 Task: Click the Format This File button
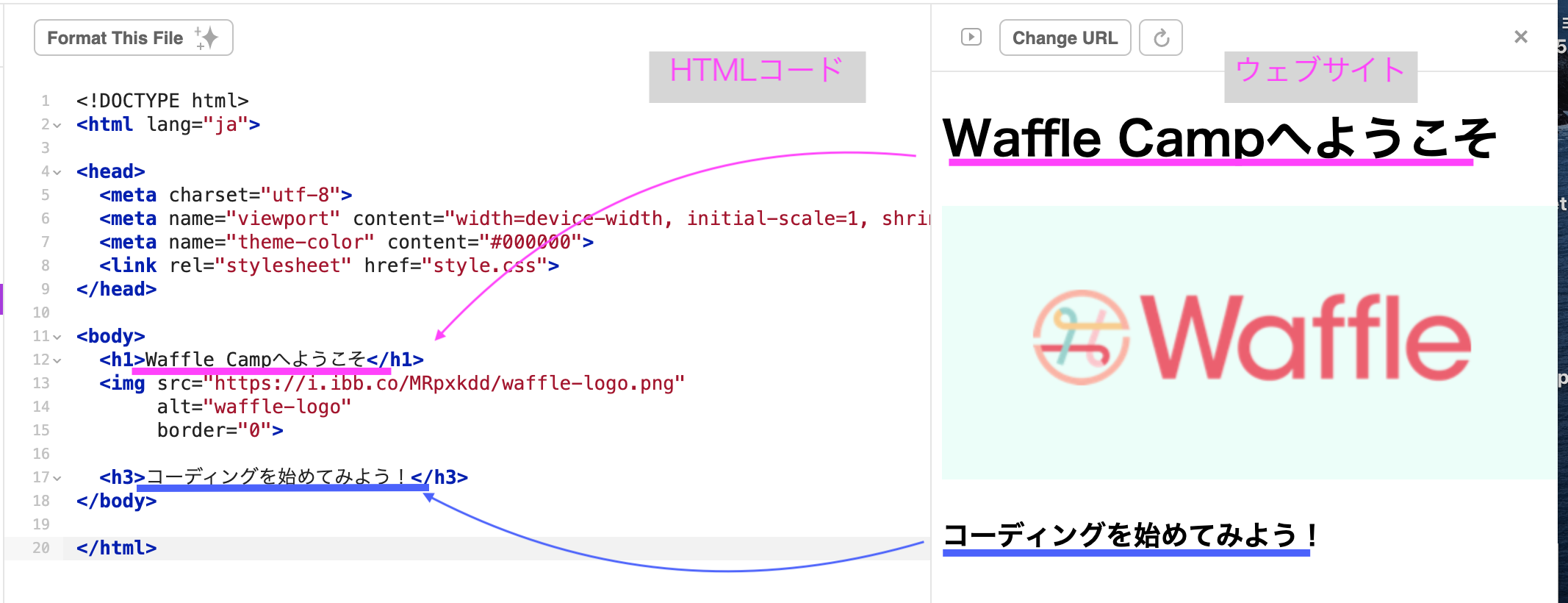[115, 38]
